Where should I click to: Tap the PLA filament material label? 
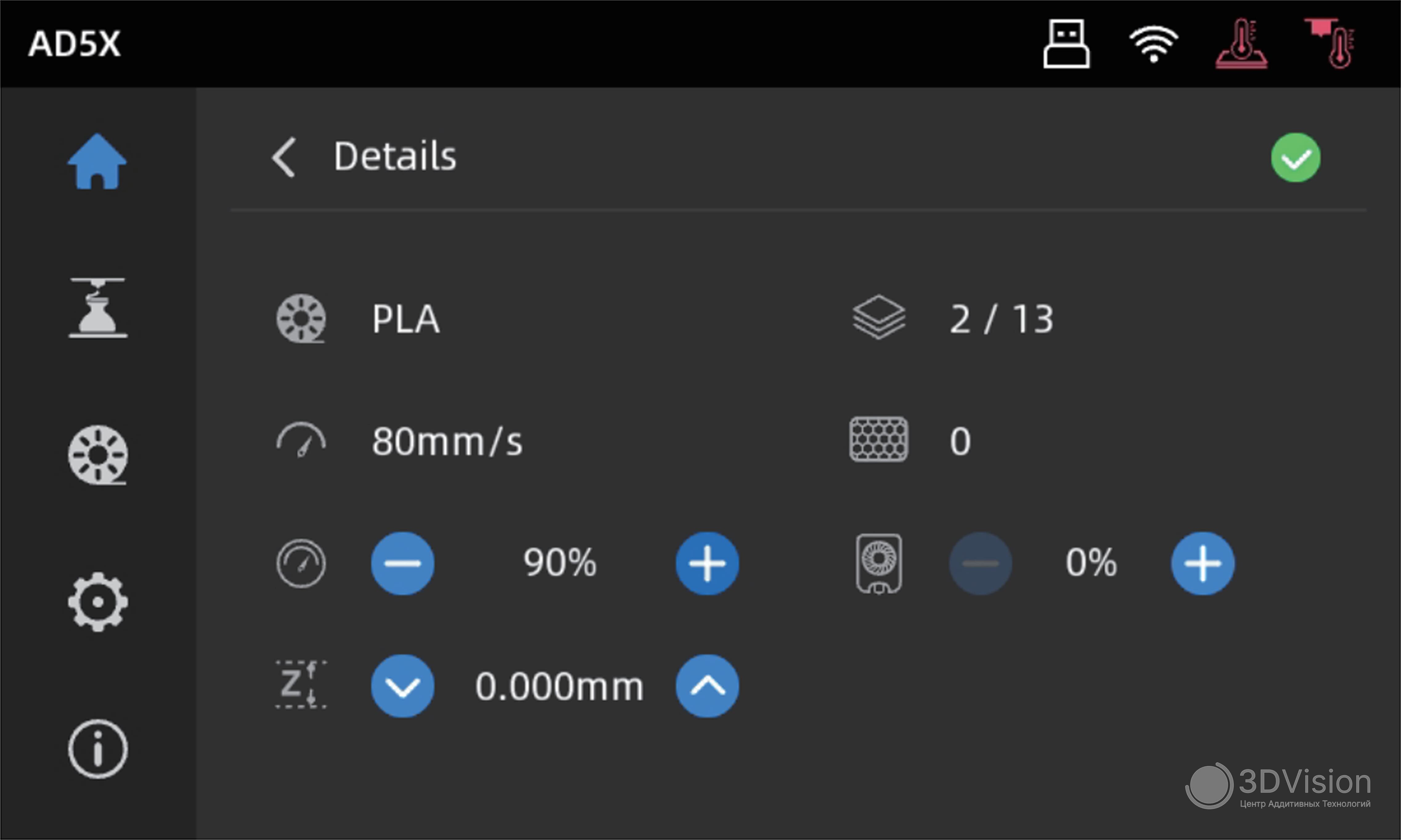point(406,319)
